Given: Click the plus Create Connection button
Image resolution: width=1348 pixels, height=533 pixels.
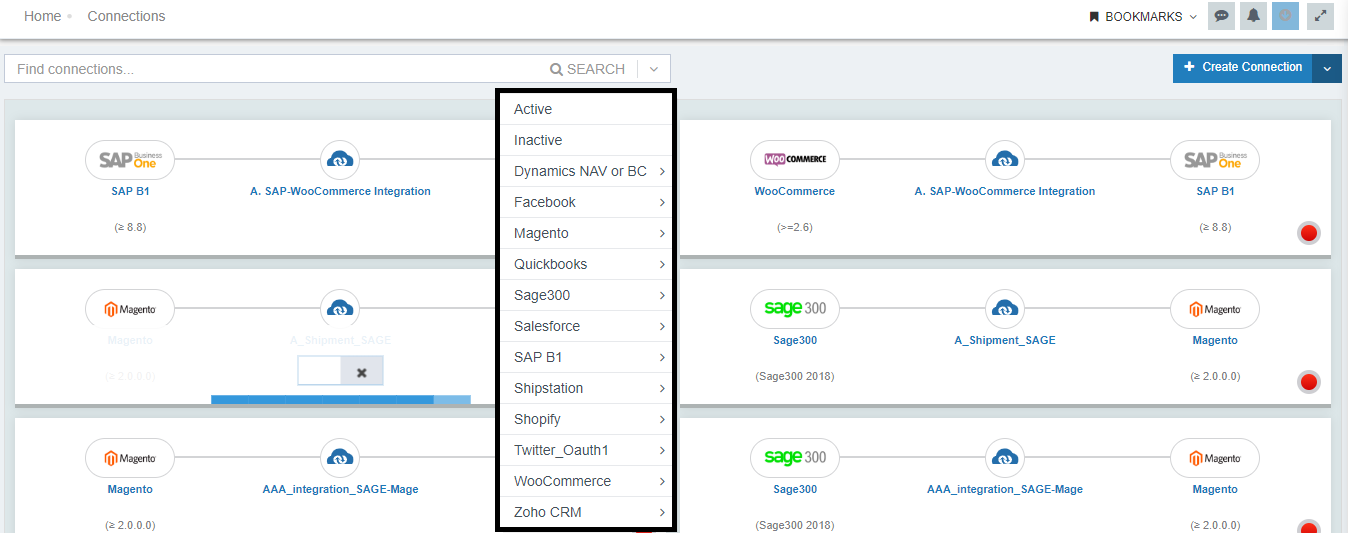Looking at the screenshot, I should (1243, 67).
